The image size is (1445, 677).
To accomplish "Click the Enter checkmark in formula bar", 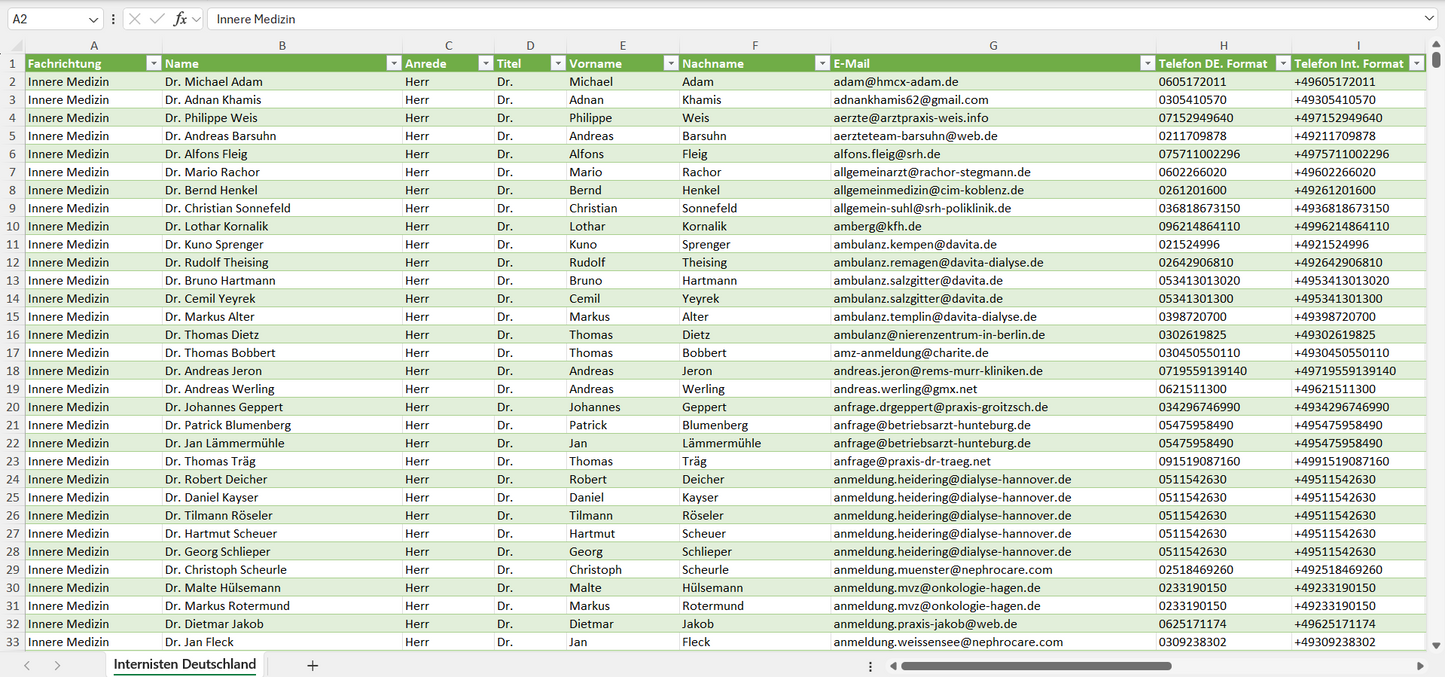I will coord(157,19).
